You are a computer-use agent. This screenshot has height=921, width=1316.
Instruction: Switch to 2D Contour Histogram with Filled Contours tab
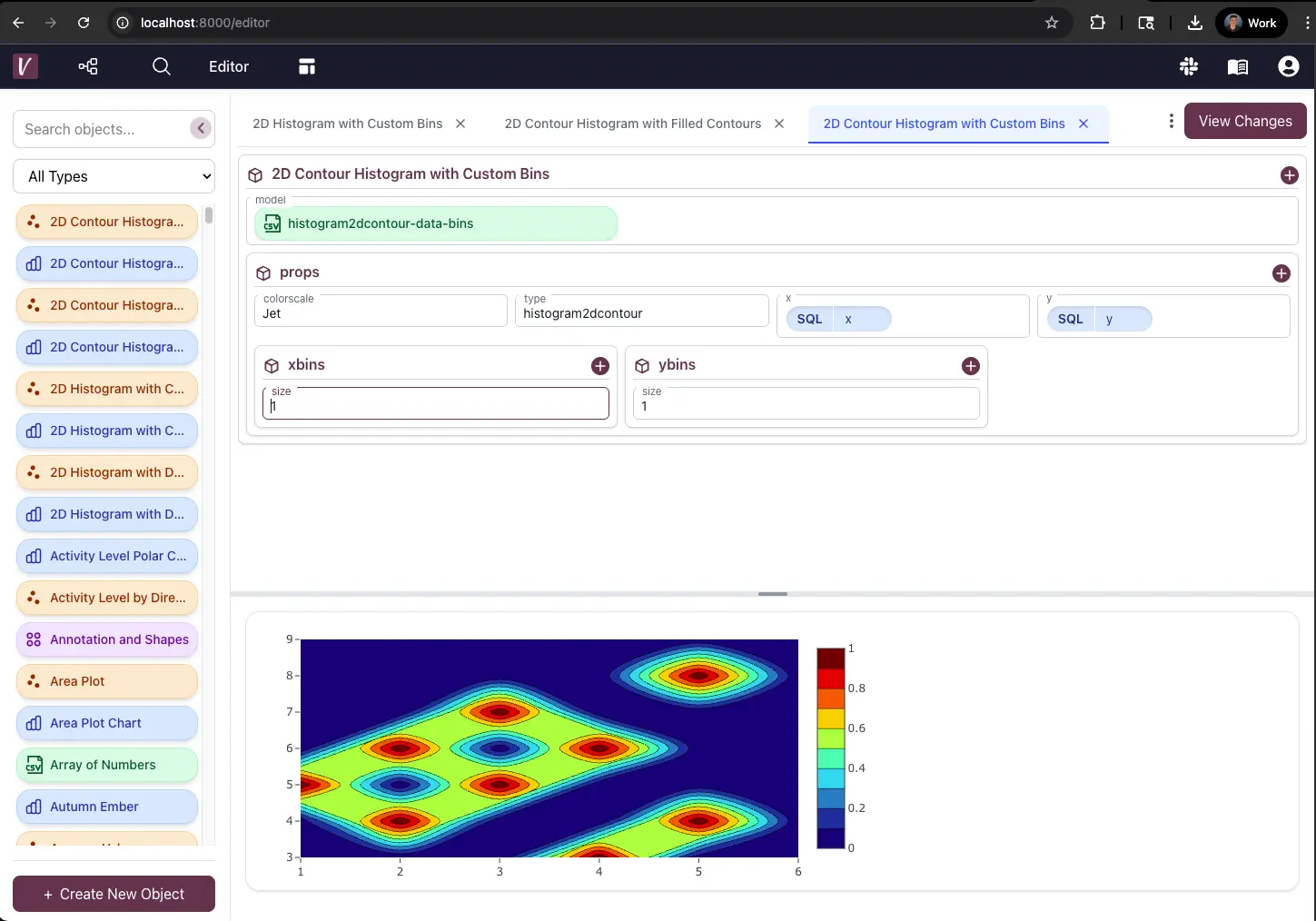633,124
